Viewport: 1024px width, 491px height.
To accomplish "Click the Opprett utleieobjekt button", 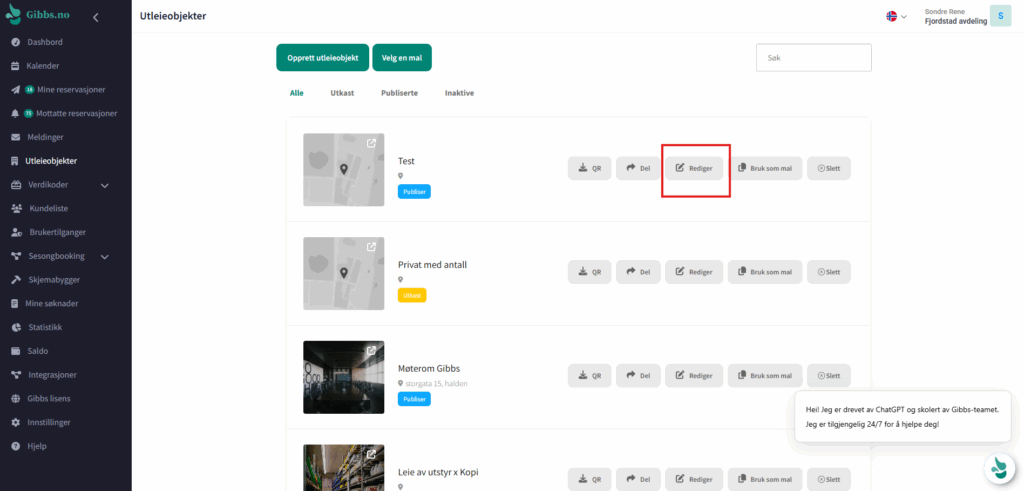I will [322, 58].
